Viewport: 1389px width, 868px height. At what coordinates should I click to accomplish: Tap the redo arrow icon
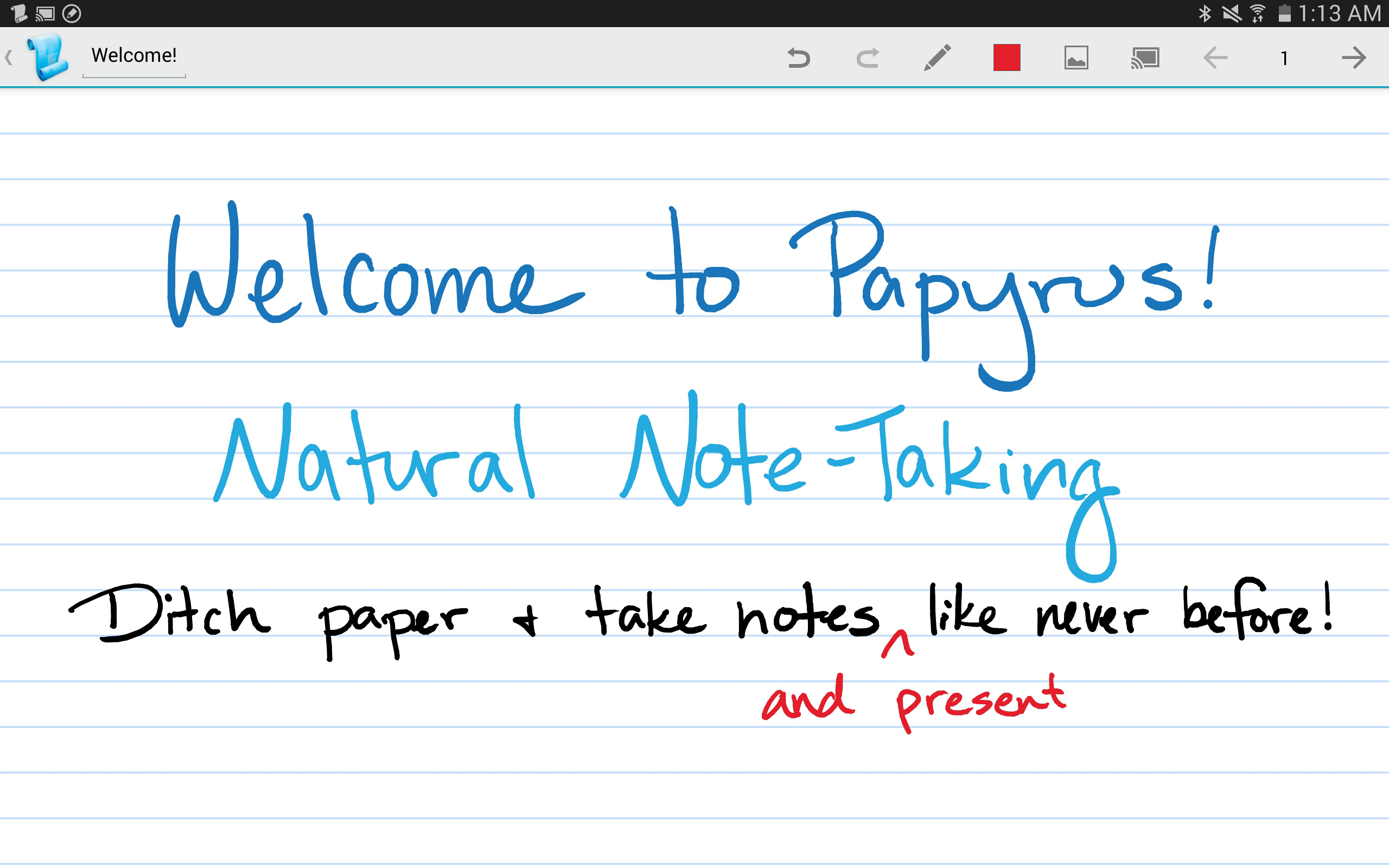pyautogui.click(x=868, y=58)
